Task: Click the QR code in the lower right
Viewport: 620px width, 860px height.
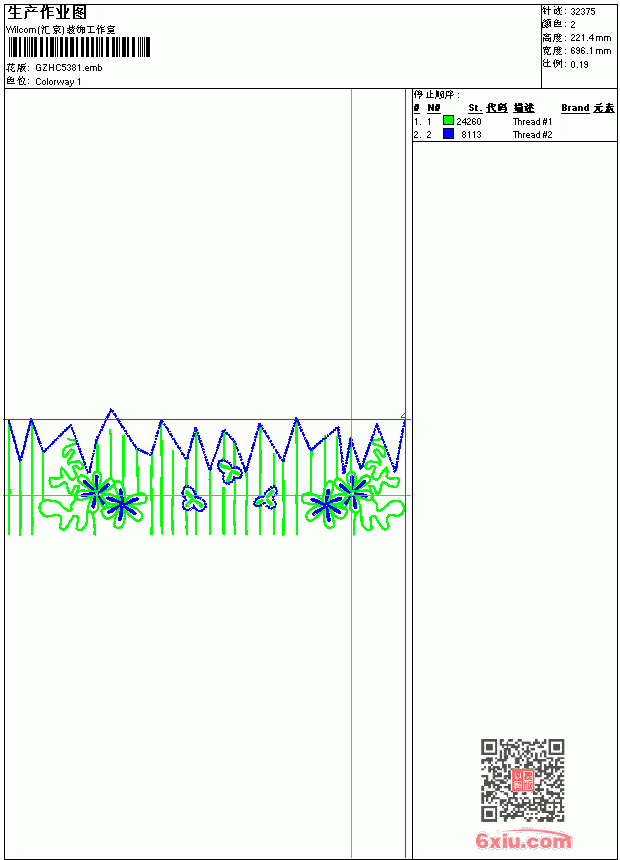Action: click(x=523, y=780)
